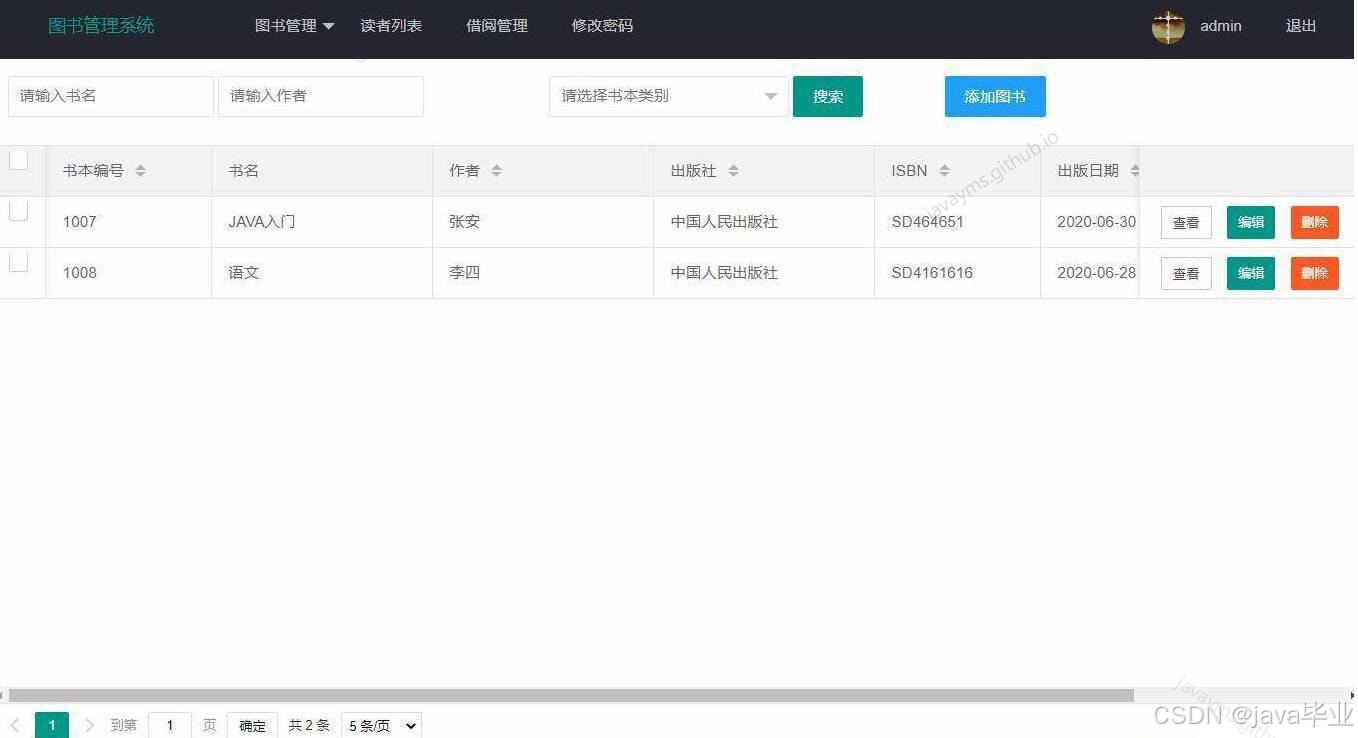Sort by 作者 column arrows
Viewport: 1358px width, 738px height.
[x=496, y=171]
